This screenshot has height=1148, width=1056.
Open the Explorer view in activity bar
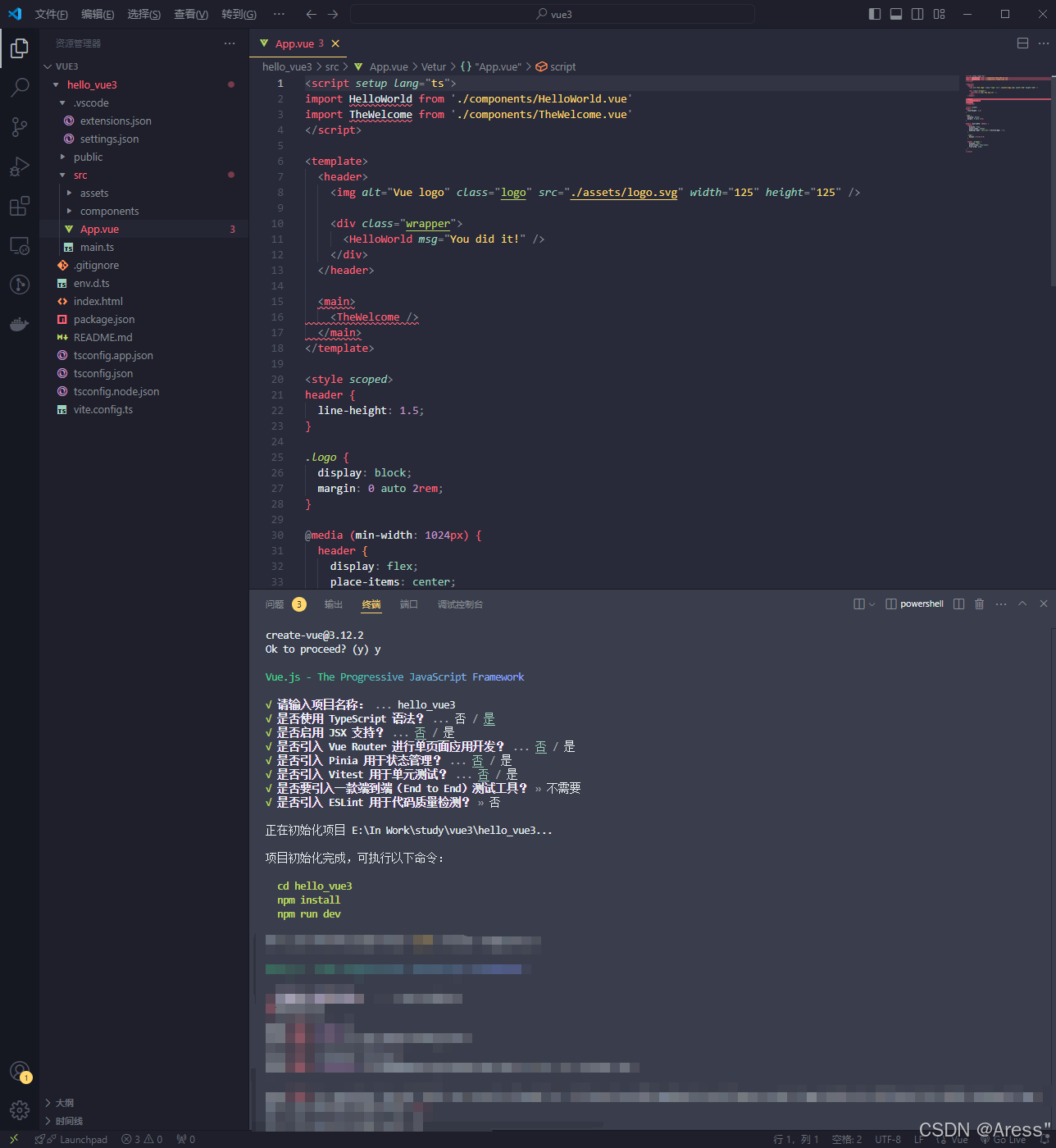point(20,48)
